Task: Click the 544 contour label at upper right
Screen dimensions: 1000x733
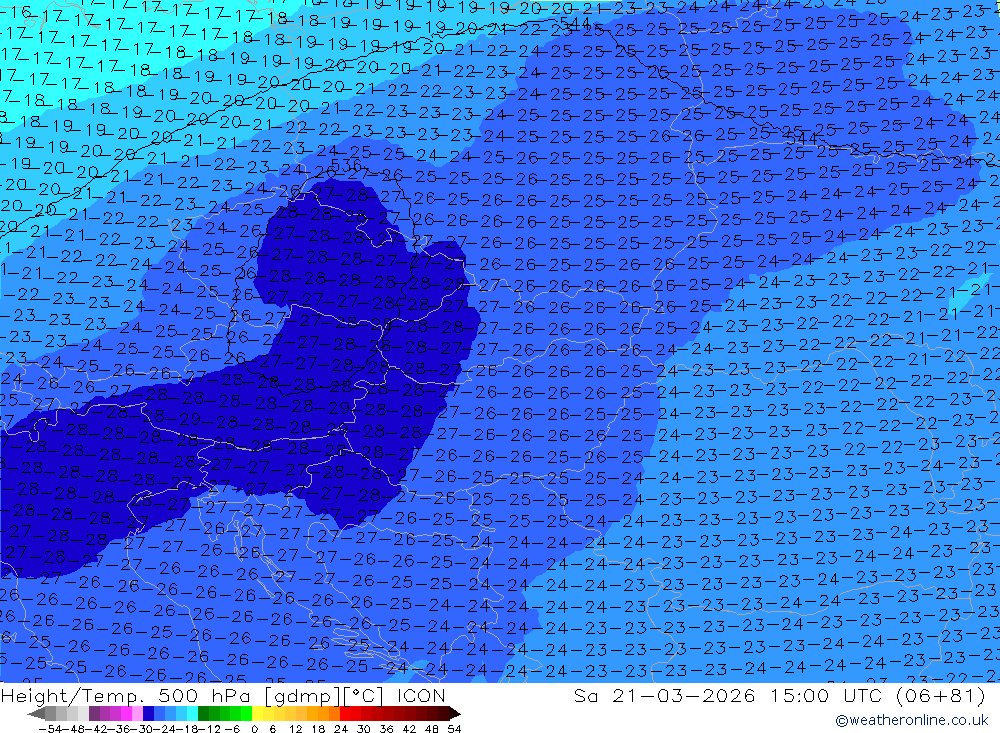Action: (x=802, y=138)
